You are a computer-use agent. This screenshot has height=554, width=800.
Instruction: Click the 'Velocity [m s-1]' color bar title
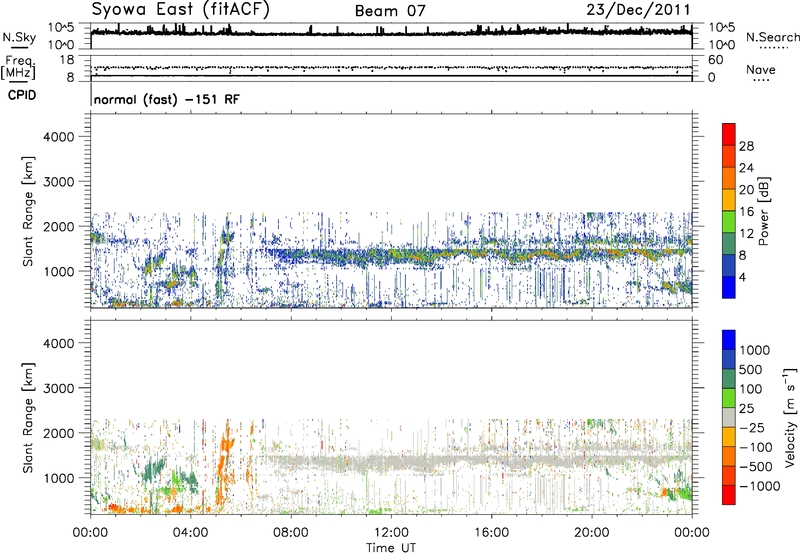coord(790,417)
